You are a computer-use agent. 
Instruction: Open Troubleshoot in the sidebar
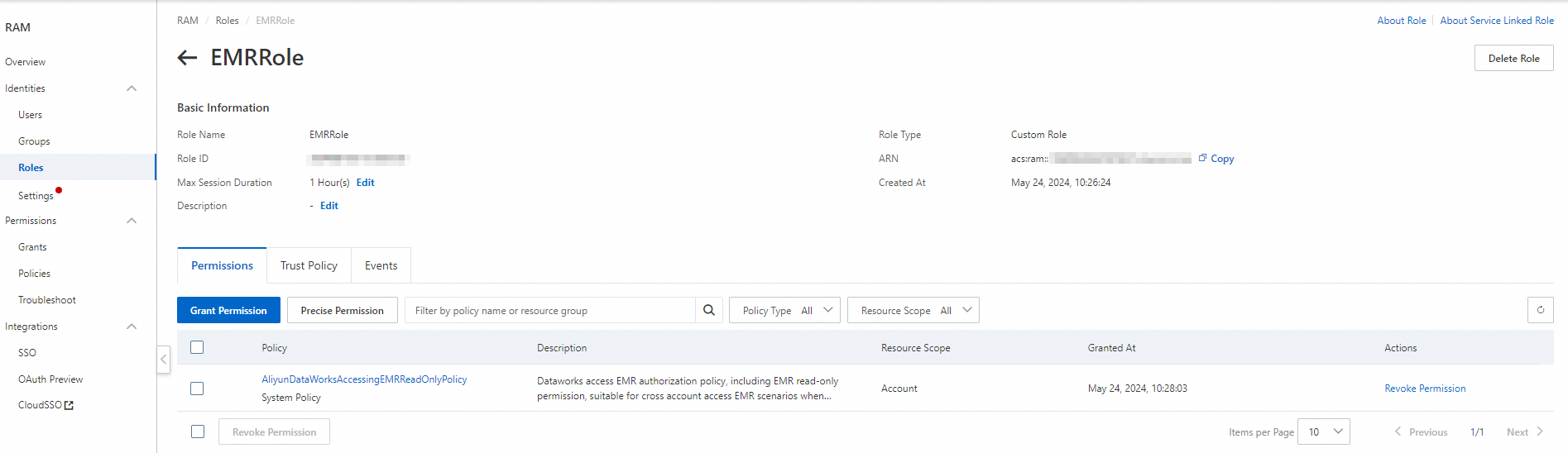[47, 300]
